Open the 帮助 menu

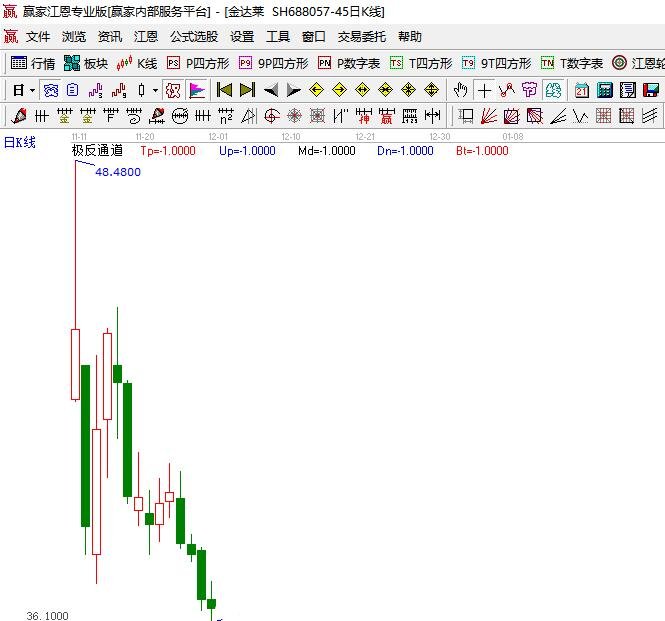(410, 36)
